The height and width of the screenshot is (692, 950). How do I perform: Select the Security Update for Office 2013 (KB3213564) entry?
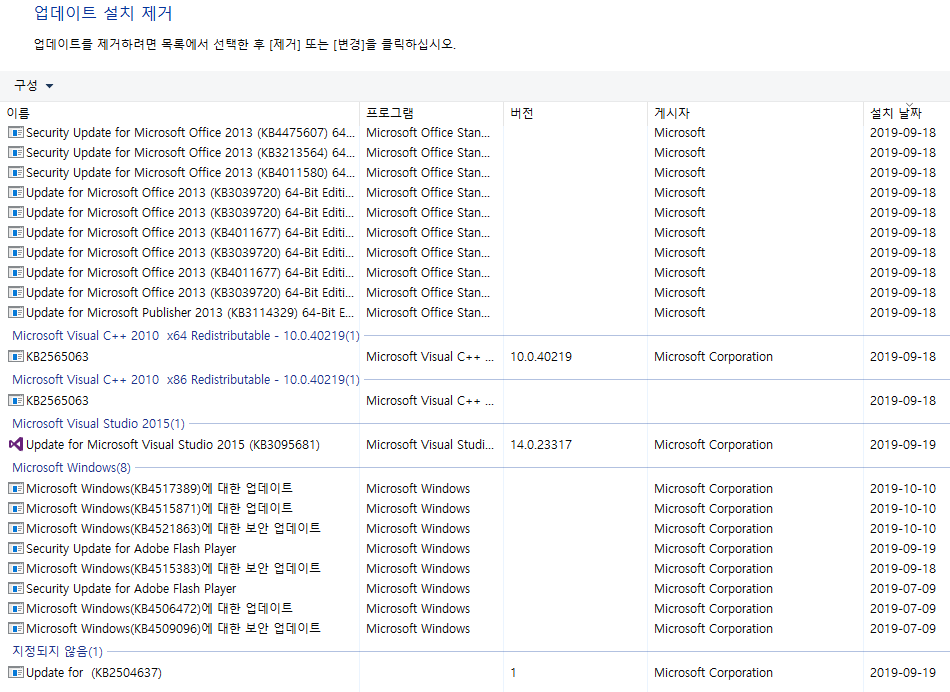click(190, 152)
